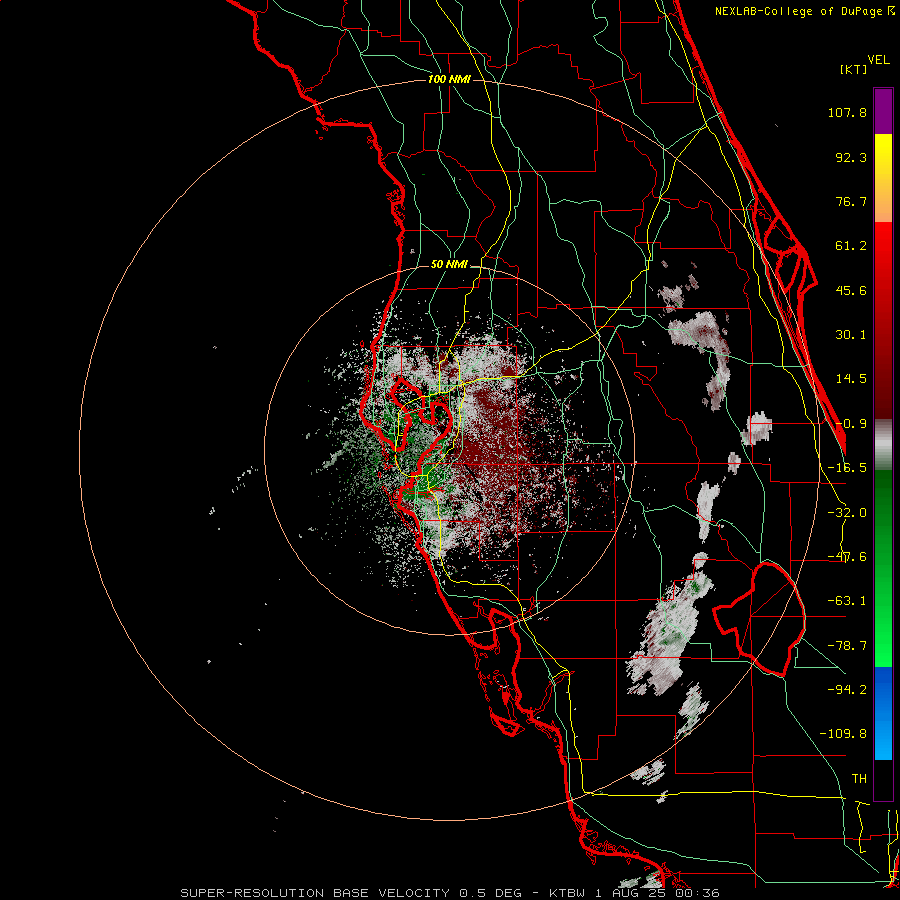Image resolution: width=900 pixels, height=900 pixels.
Task: Click the purple segment of the velocity color bar
Action: click(x=883, y=111)
